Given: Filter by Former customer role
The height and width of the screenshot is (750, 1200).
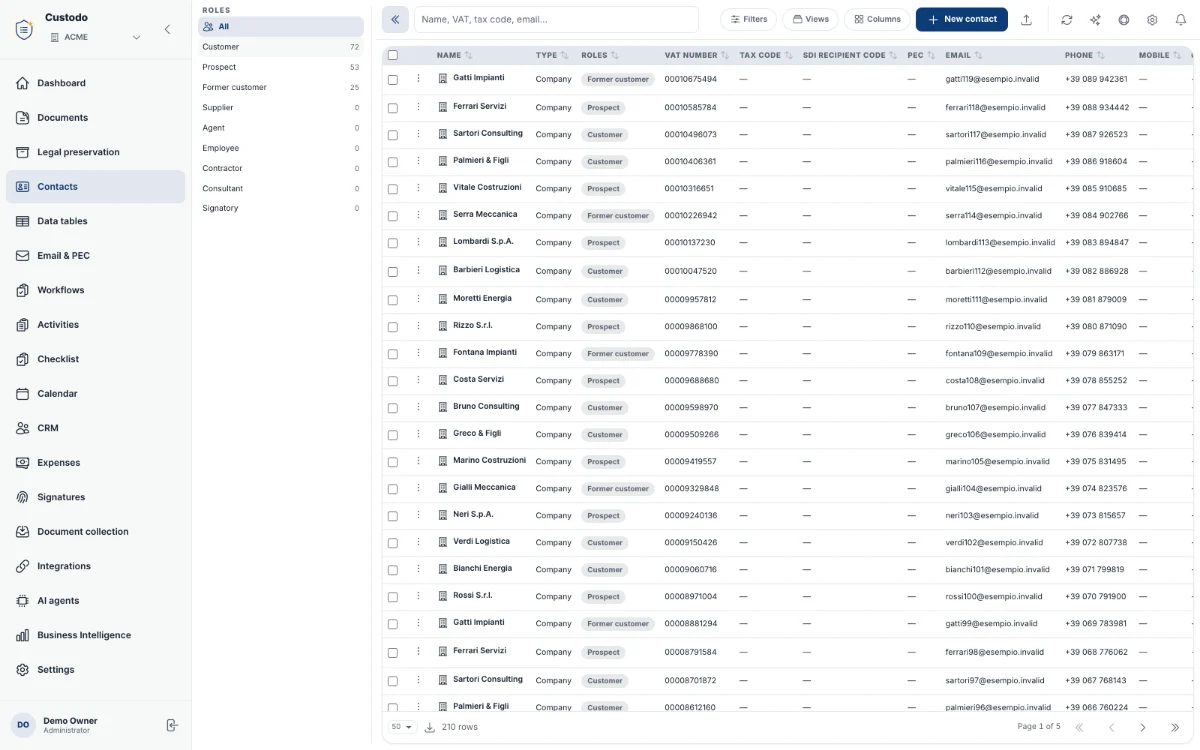Looking at the screenshot, I should 280,87.
